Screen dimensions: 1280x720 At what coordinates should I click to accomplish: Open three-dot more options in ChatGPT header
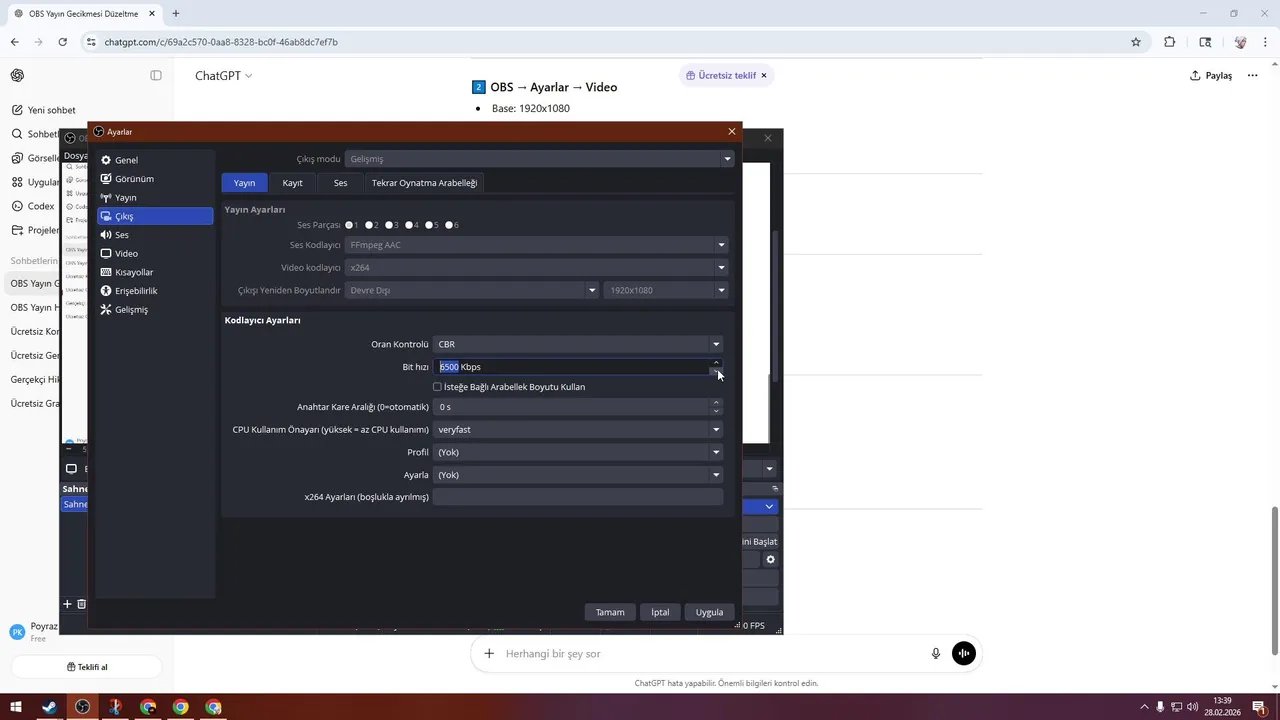(1252, 76)
